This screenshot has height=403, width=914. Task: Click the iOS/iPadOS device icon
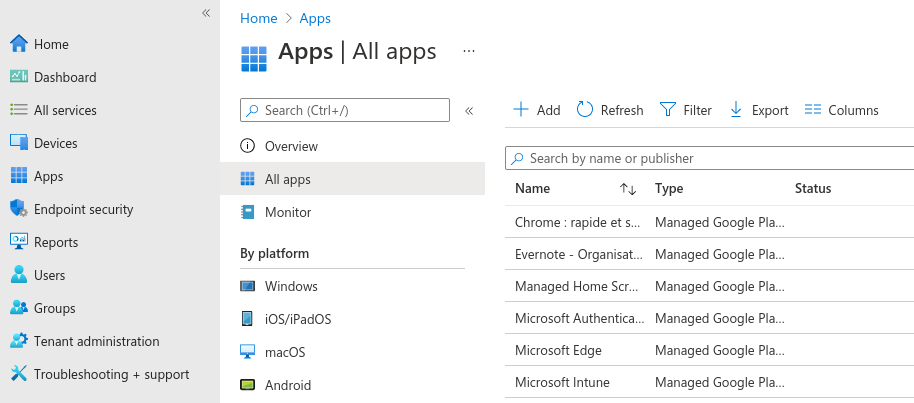[x=247, y=318]
